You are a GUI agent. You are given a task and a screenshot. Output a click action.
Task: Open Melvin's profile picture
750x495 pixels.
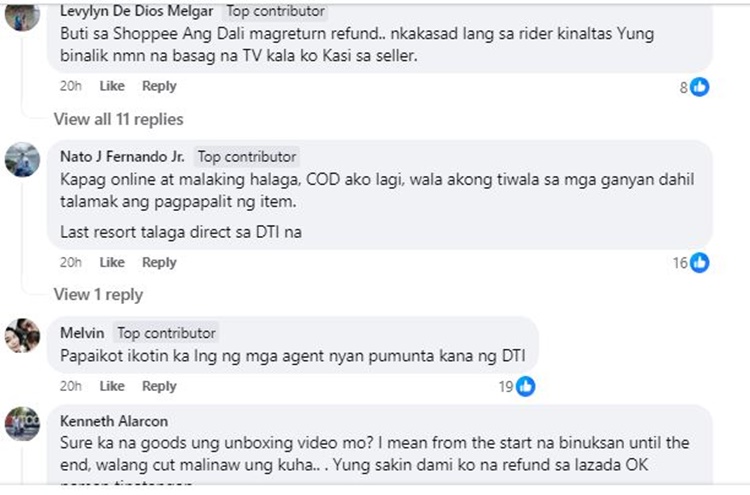tap(22, 335)
